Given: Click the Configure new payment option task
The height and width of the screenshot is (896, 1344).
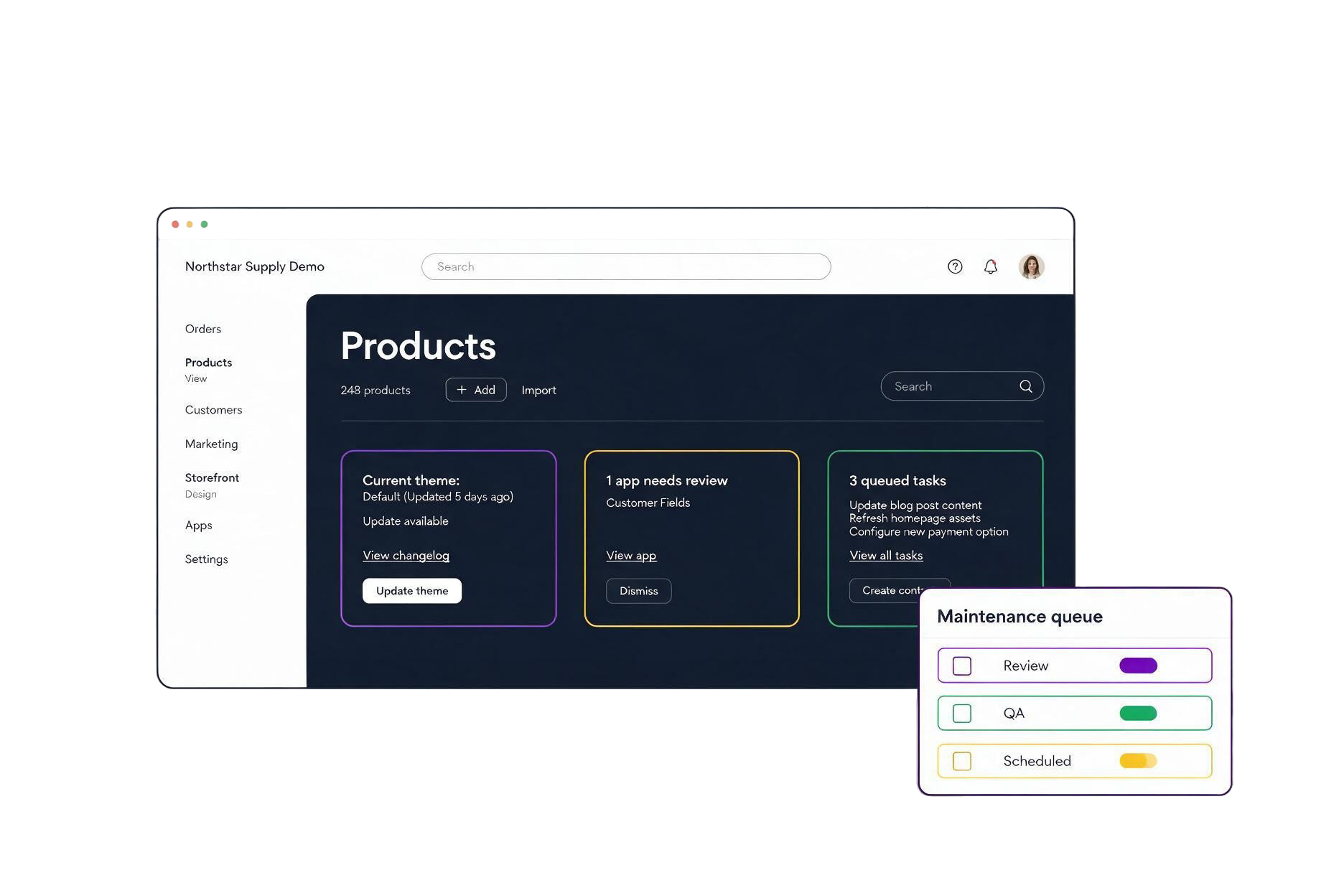Looking at the screenshot, I should 928,532.
